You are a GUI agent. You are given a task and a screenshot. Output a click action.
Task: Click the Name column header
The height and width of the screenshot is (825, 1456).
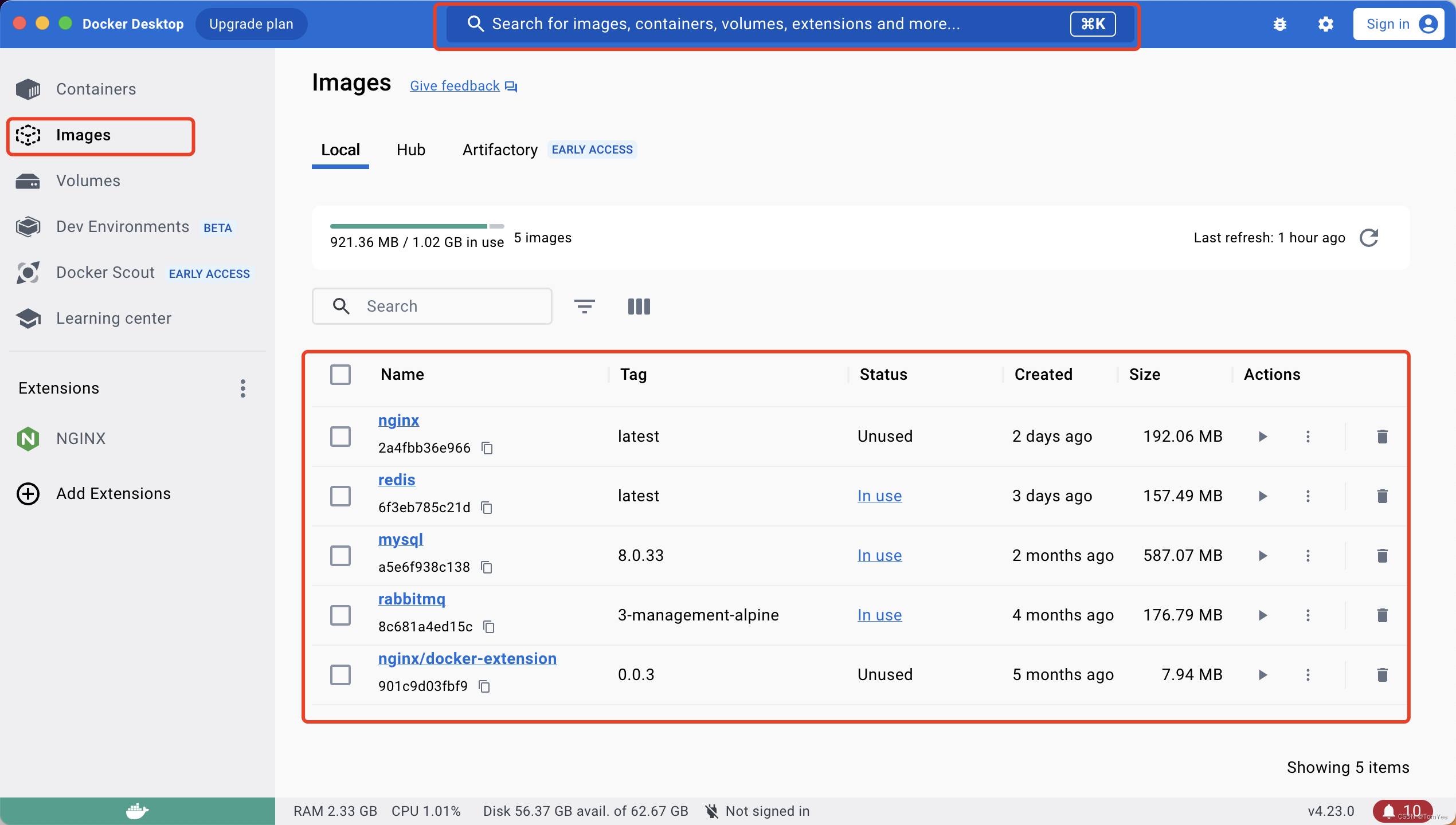click(x=402, y=375)
